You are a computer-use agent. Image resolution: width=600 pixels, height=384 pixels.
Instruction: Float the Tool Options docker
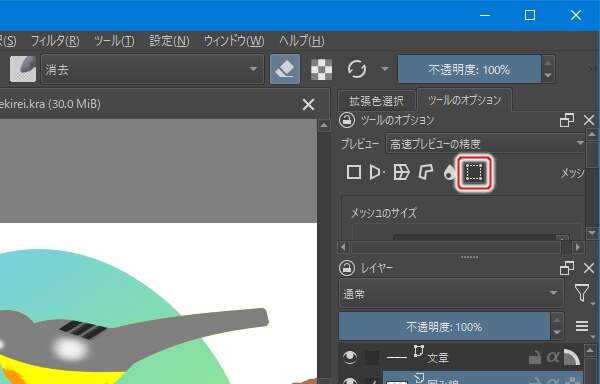click(x=567, y=120)
